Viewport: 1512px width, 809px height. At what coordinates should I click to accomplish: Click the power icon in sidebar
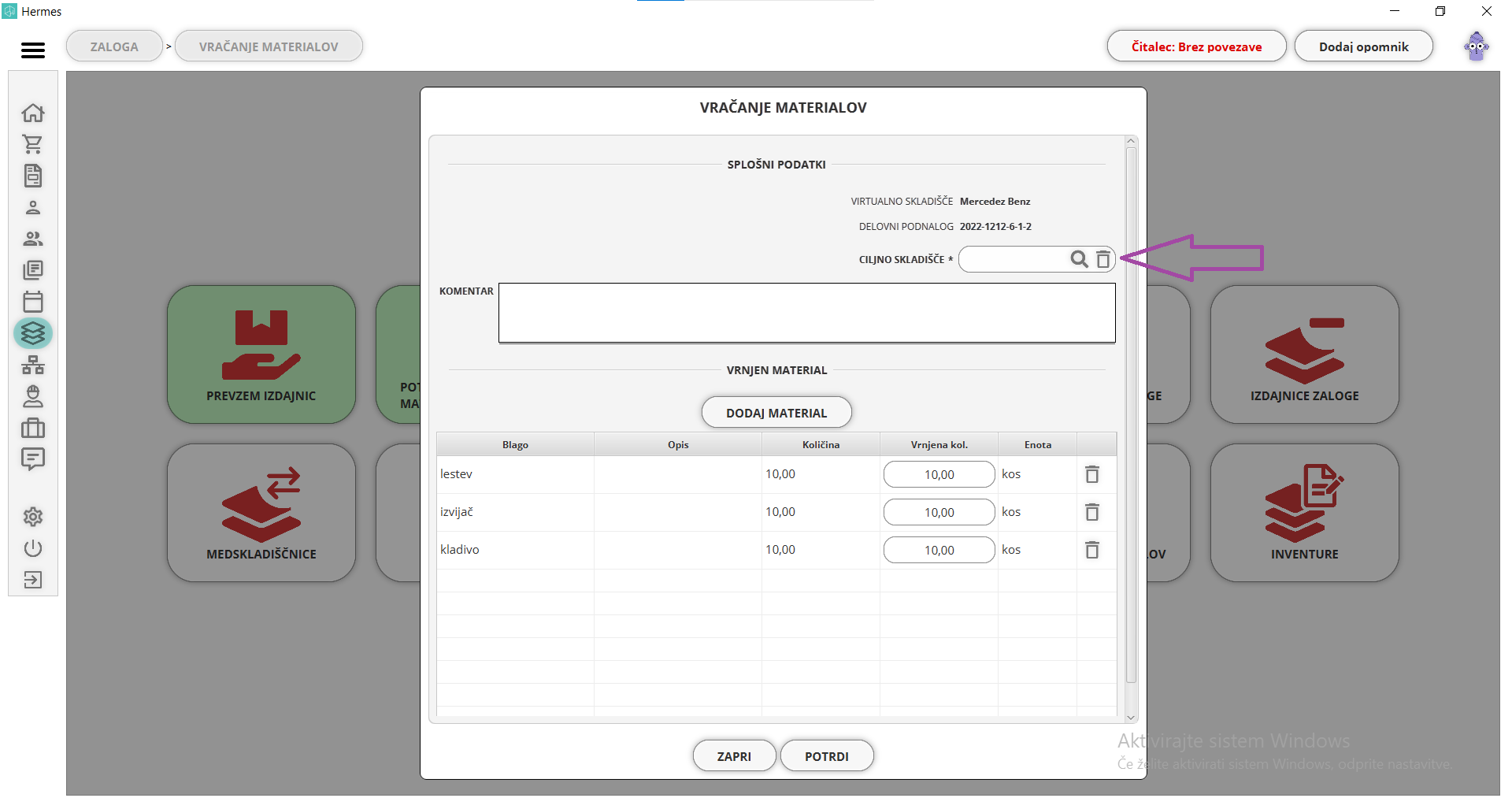click(33, 548)
